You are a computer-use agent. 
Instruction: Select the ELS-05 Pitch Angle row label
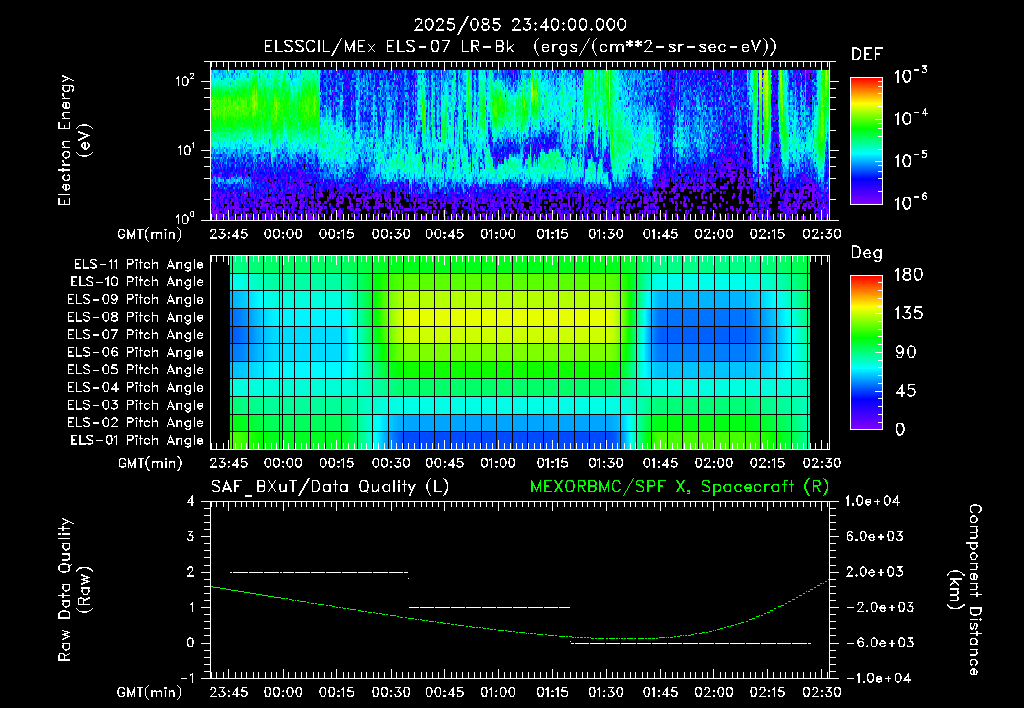(136, 370)
